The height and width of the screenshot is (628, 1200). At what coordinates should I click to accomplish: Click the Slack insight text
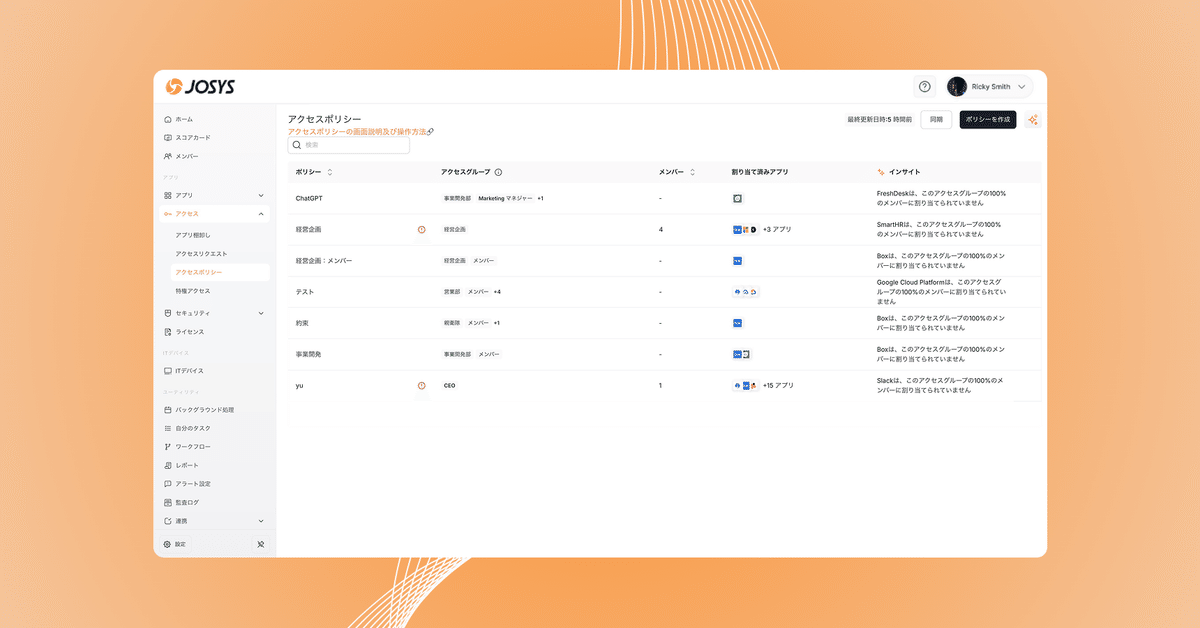[941, 385]
